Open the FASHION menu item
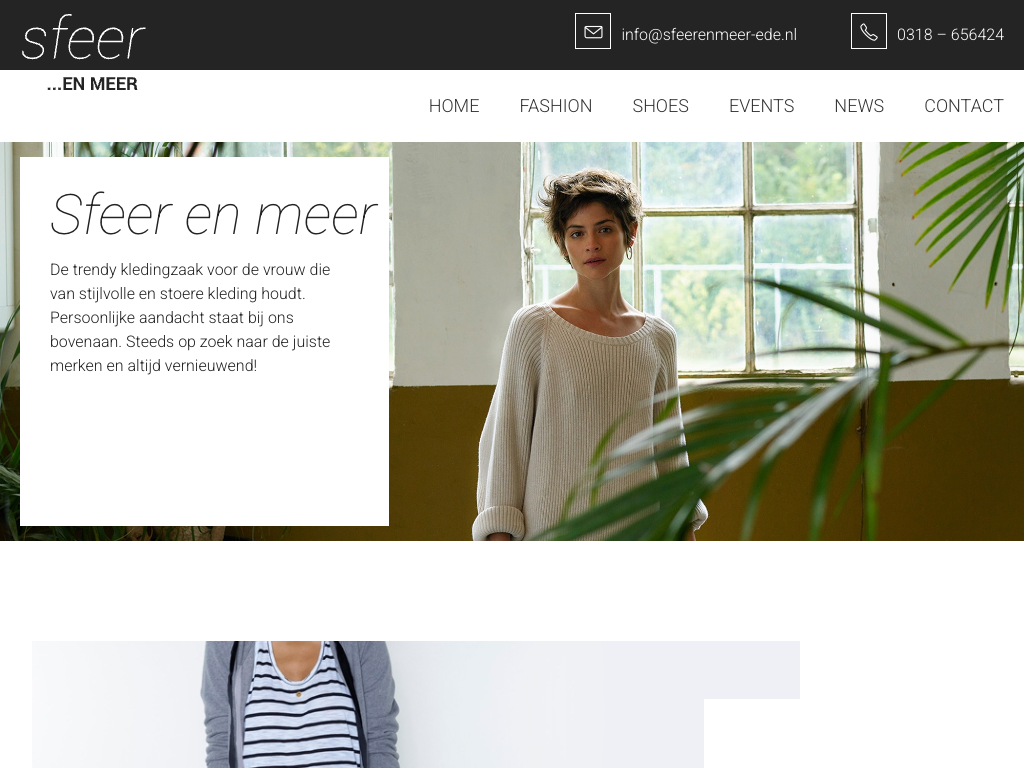1024x768 pixels. pyautogui.click(x=556, y=106)
